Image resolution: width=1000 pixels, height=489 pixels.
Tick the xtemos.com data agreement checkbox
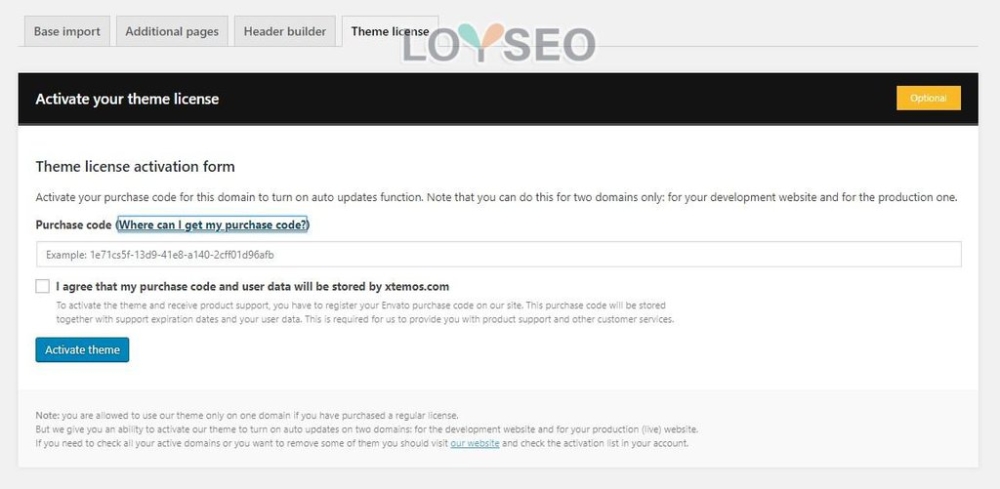pos(43,286)
